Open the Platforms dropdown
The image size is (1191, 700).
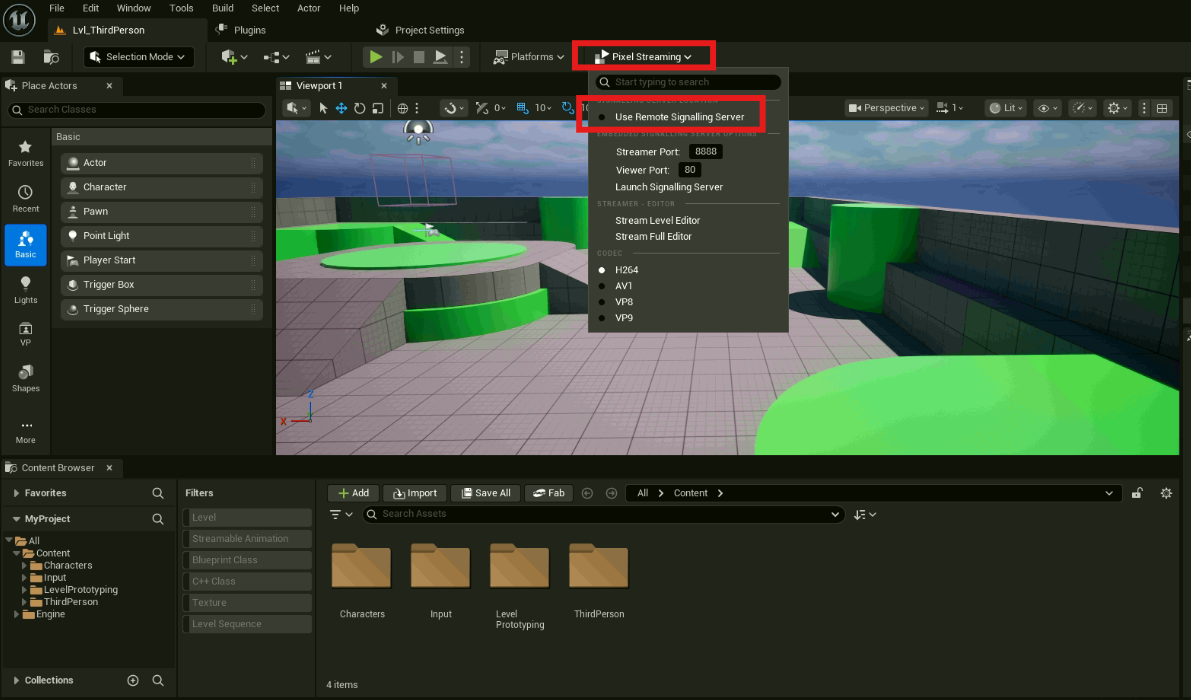pyautogui.click(x=529, y=57)
